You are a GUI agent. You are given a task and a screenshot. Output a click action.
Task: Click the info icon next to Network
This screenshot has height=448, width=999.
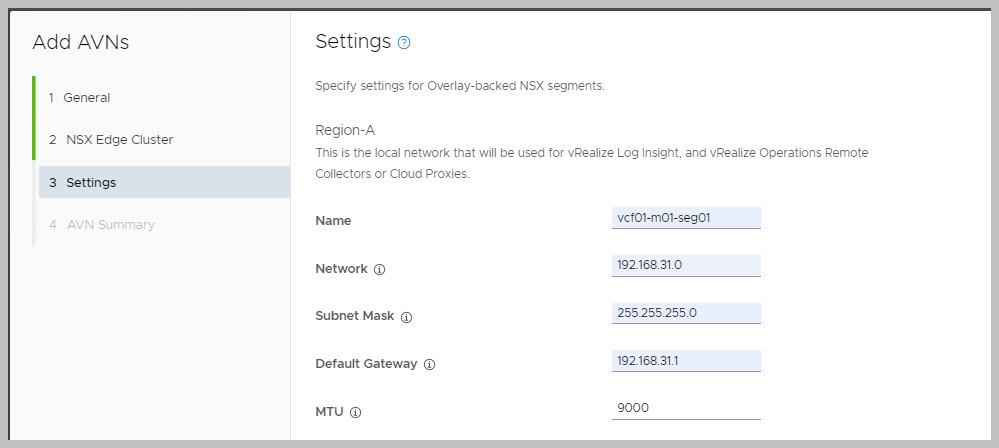pos(379,270)
